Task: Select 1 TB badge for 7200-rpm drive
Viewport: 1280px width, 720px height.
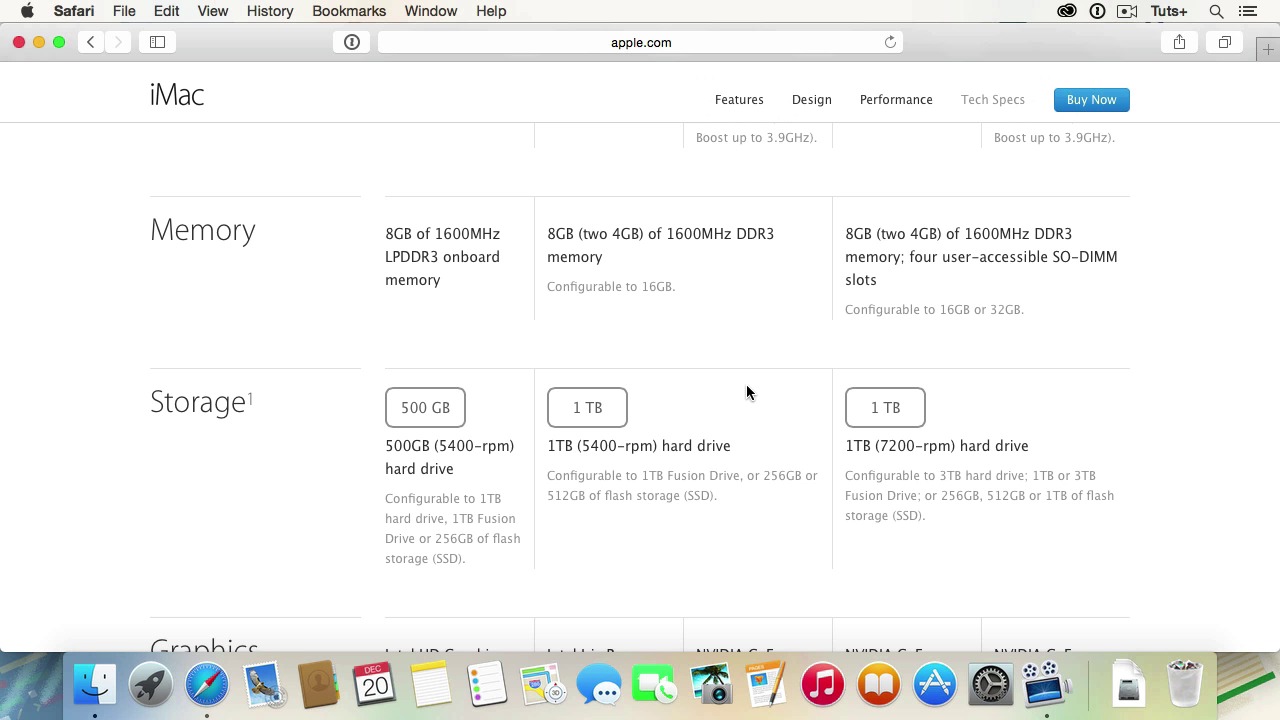Action: coord(885,408)
